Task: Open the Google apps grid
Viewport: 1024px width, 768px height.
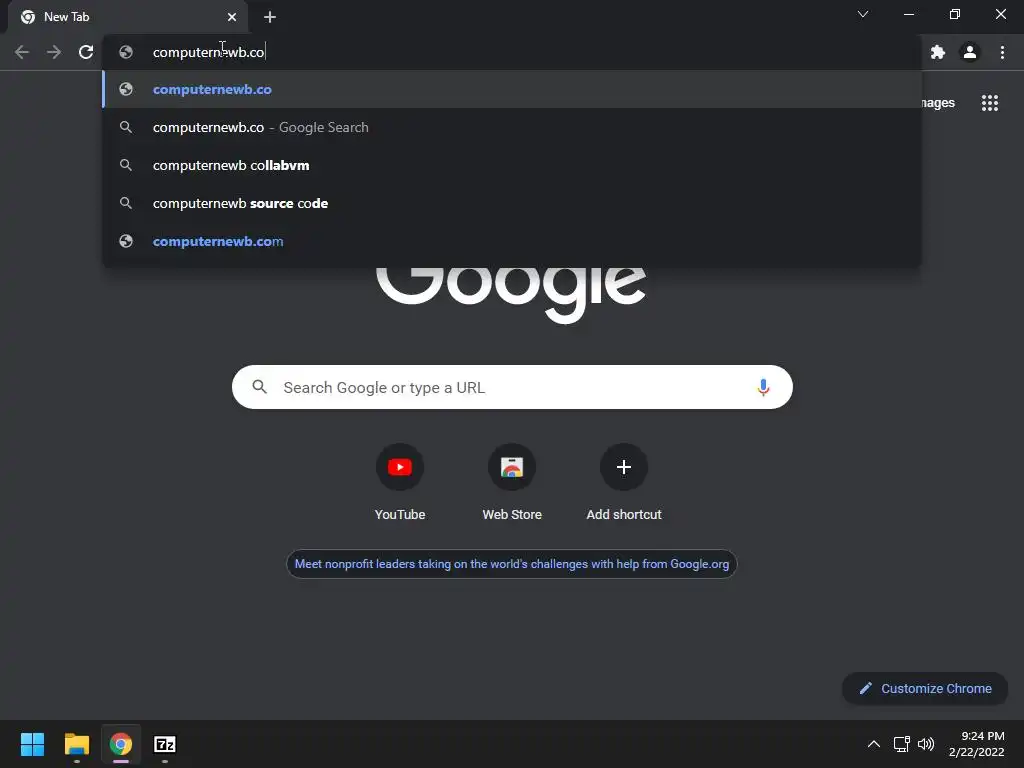Action: [x=989, y=103]
